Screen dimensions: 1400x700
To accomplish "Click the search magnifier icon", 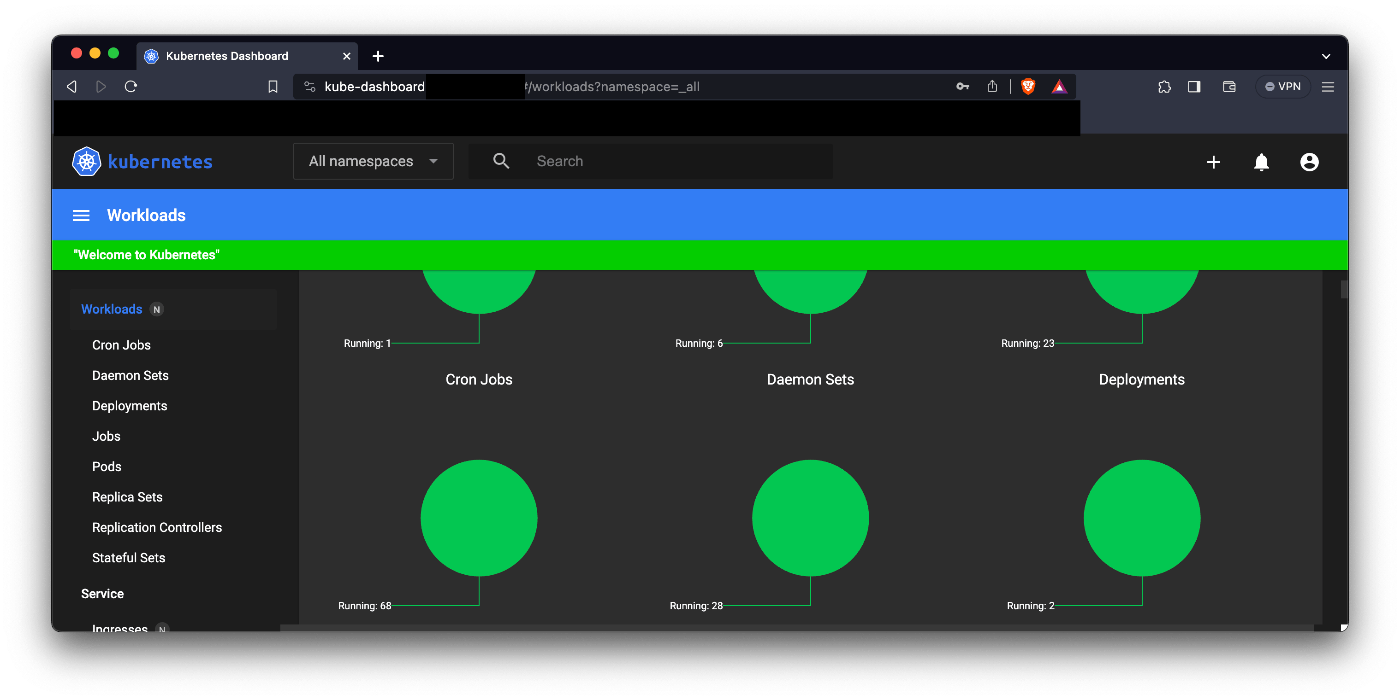I will point(501,161).
